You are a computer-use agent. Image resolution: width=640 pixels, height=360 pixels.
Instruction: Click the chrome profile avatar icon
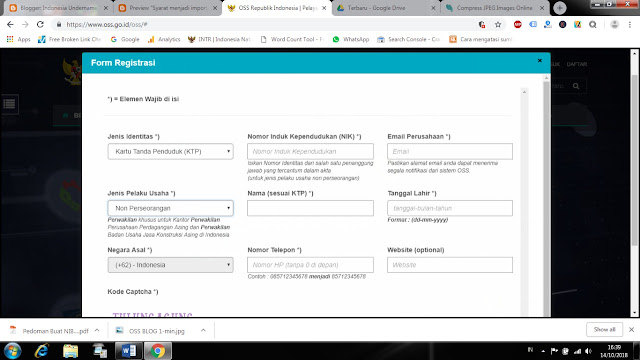click(x=614, y=24)
